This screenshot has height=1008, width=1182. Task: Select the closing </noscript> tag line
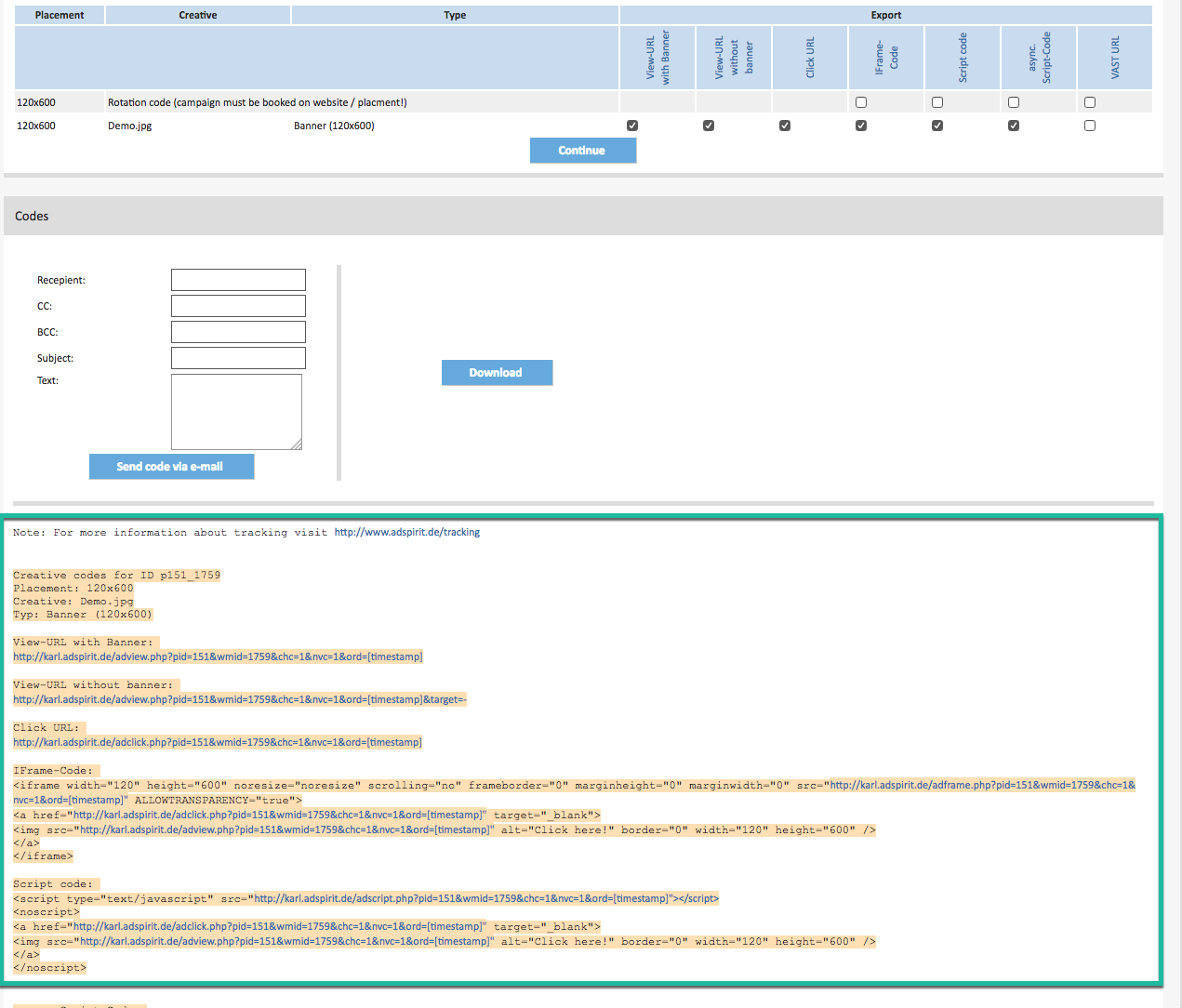50,968
